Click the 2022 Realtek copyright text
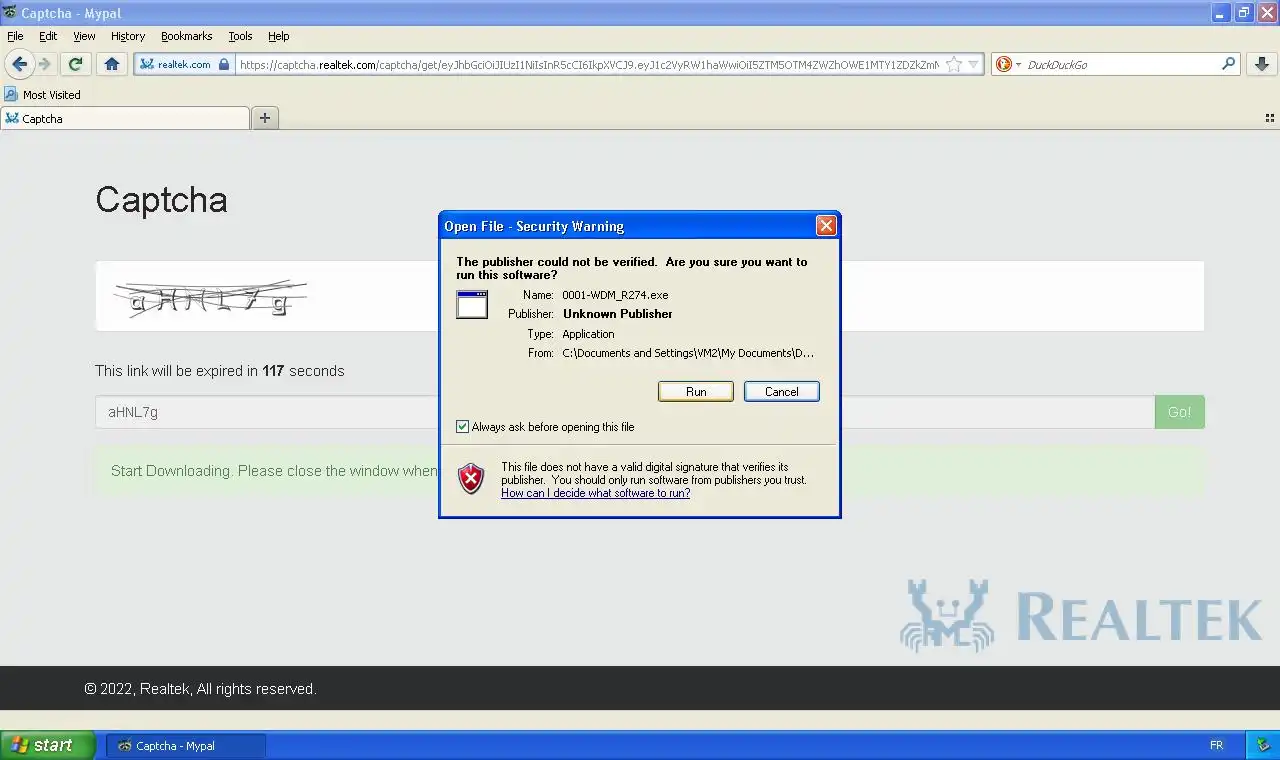This screenshot has width=1280, height=760. (200, 689)
